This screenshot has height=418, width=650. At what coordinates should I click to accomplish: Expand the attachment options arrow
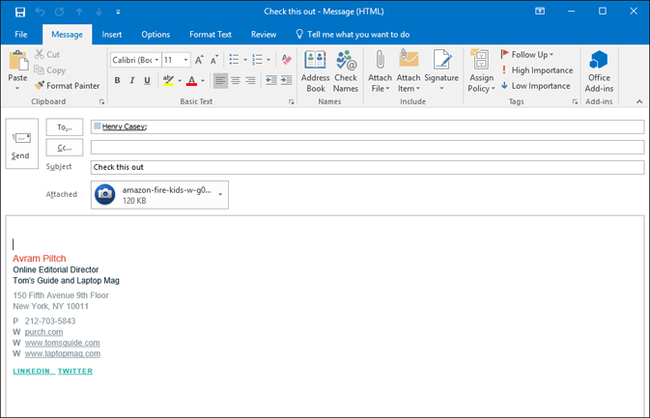click(x=219, y=194)
